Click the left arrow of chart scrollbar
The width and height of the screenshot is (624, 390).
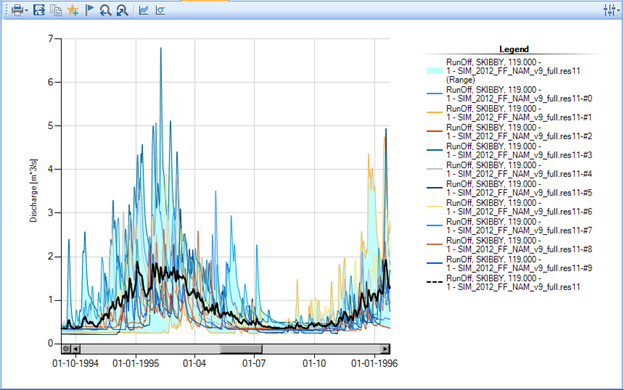76,349
